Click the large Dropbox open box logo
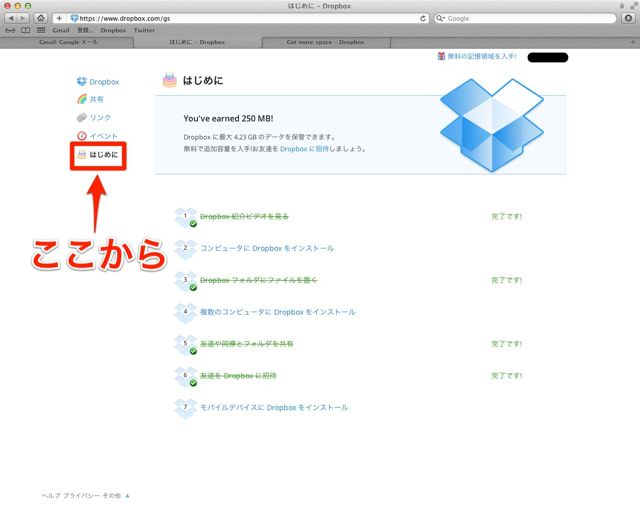 pyautogui.click(x=491, y=125)
